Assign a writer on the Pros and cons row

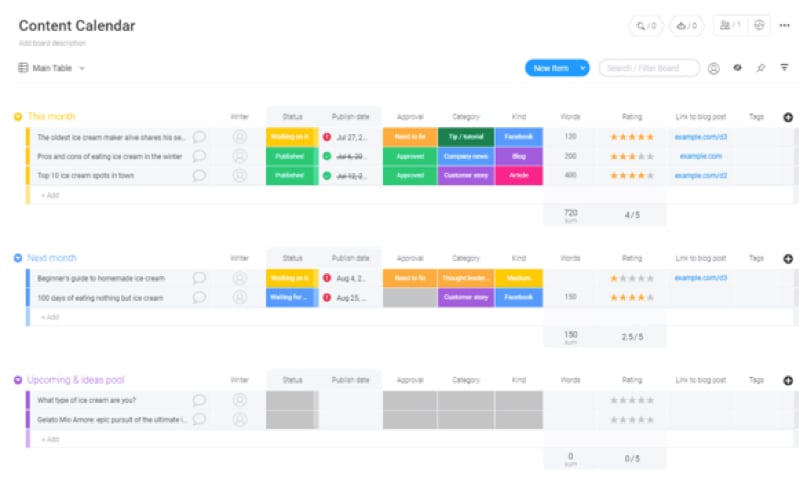point(239,156)
